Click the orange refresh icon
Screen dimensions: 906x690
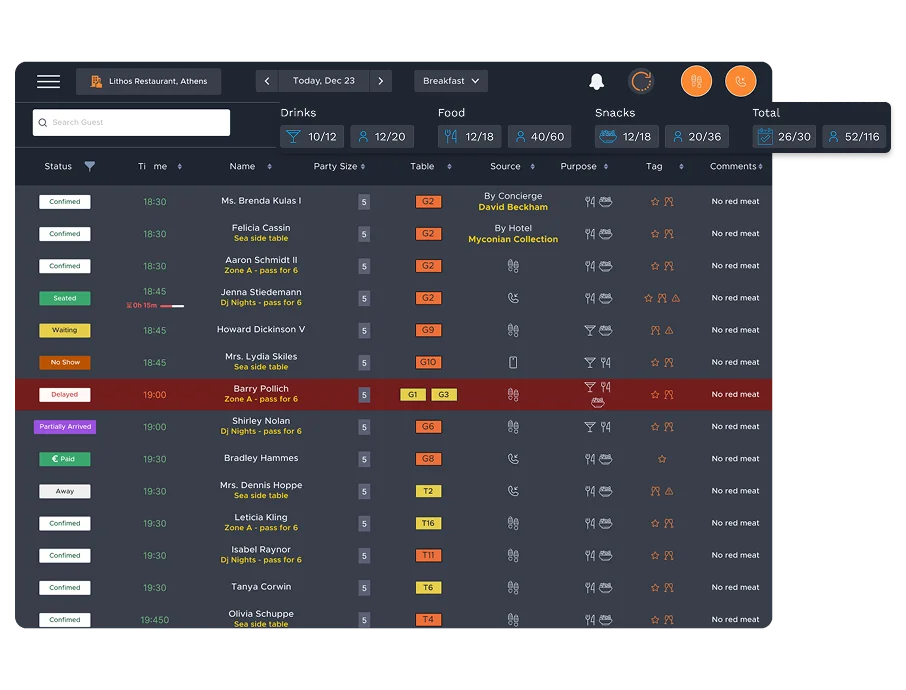pos(641,81)
